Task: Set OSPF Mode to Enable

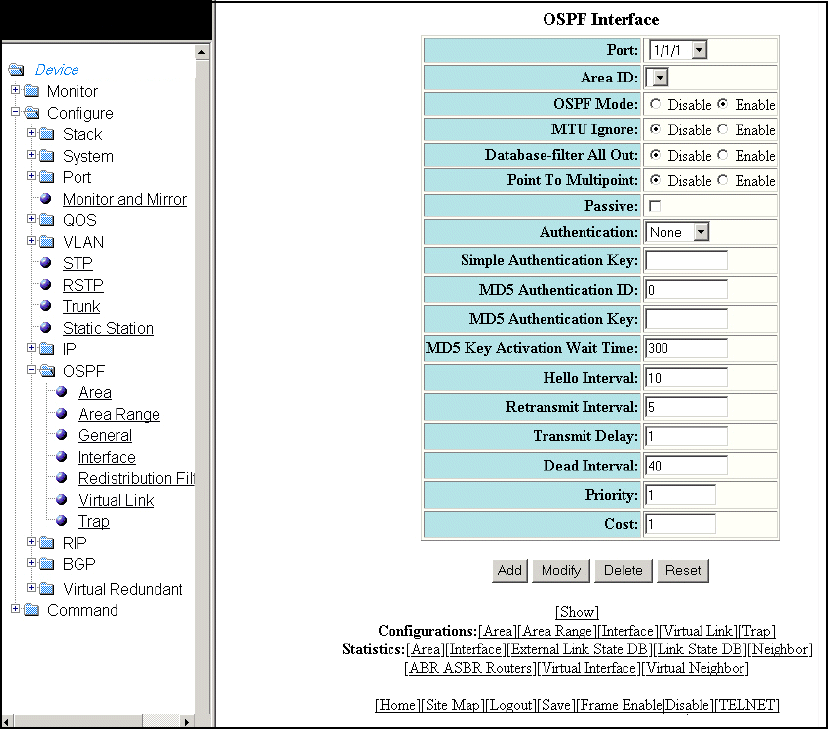Action: pyautogui.click(x=723, y=104)
